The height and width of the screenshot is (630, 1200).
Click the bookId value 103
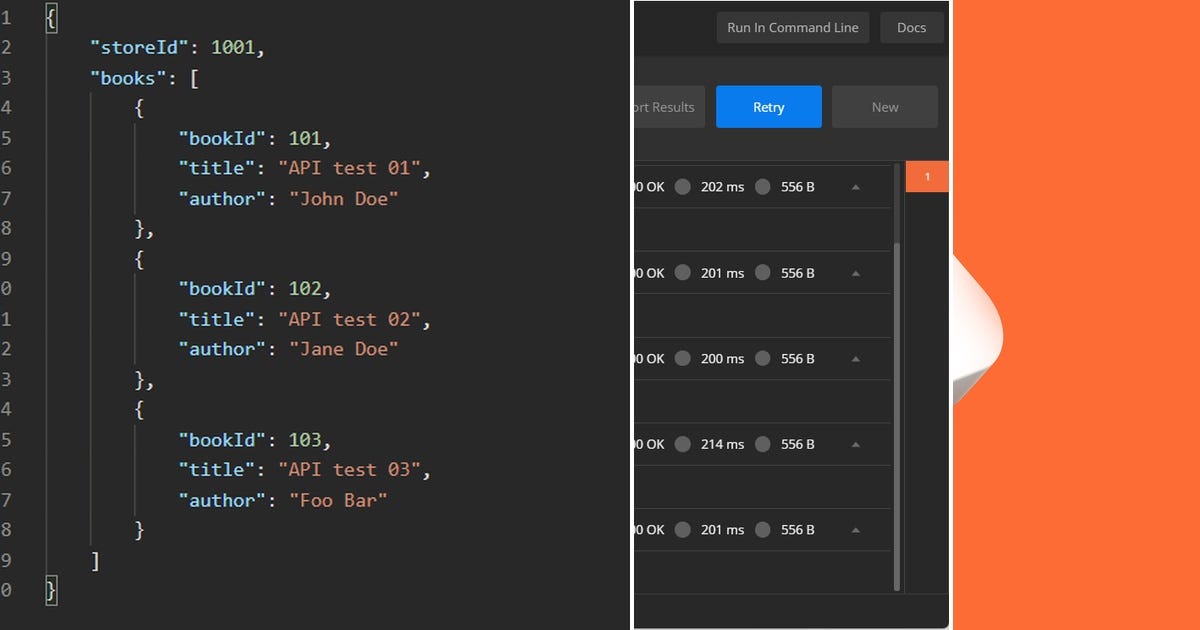pyautogui.click(x=304, y=440)
